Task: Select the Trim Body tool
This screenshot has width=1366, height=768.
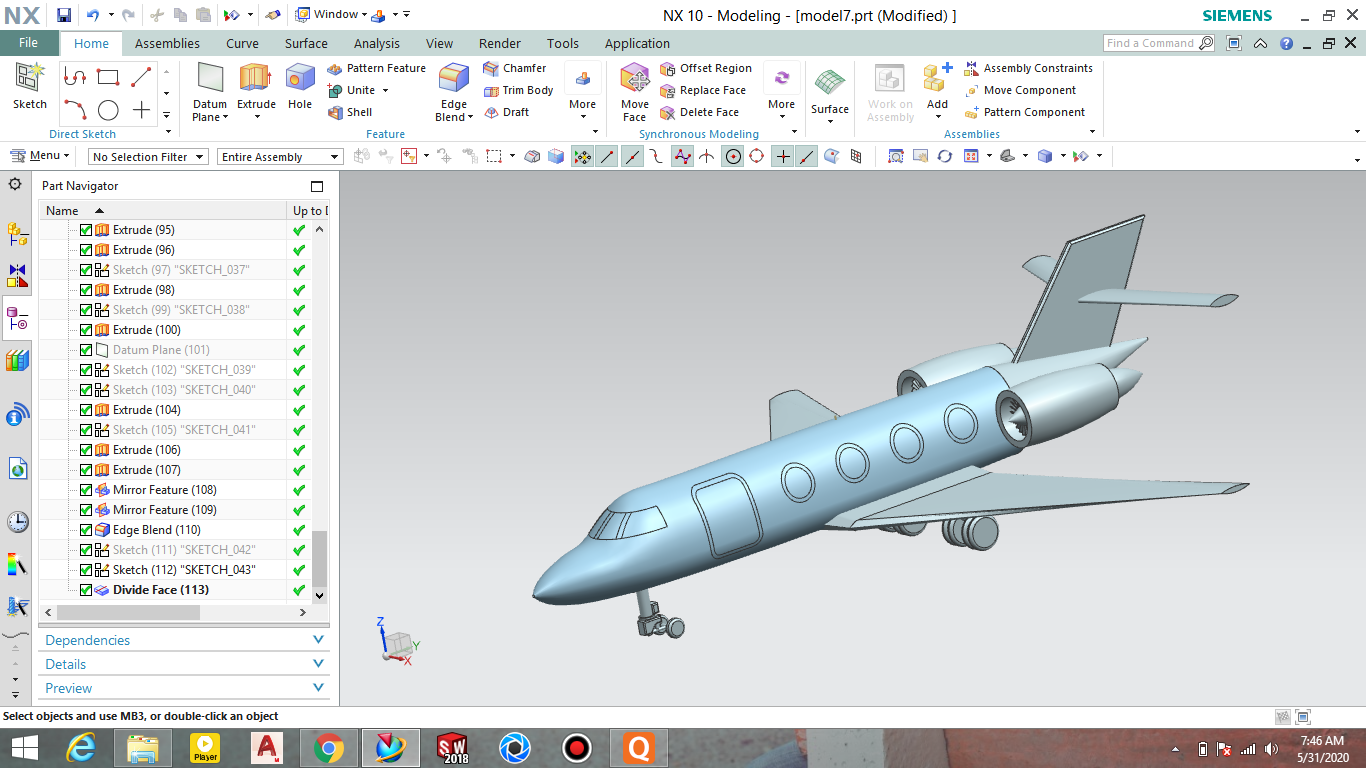Action: point(518,90)
